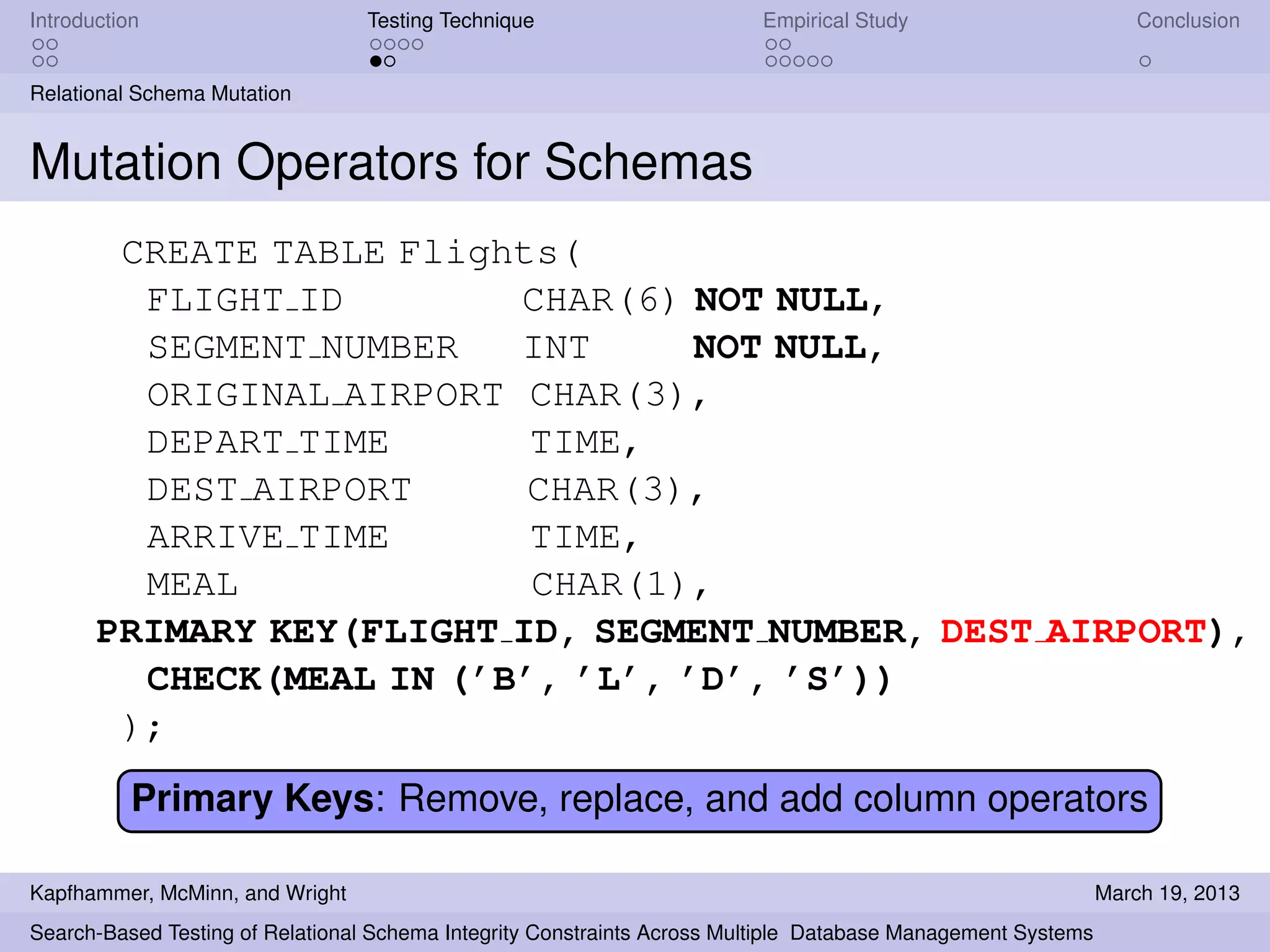Open the Introduction section link
Image resolution: width=1270 pixels, height=952 pixels.
click(84, 20)
